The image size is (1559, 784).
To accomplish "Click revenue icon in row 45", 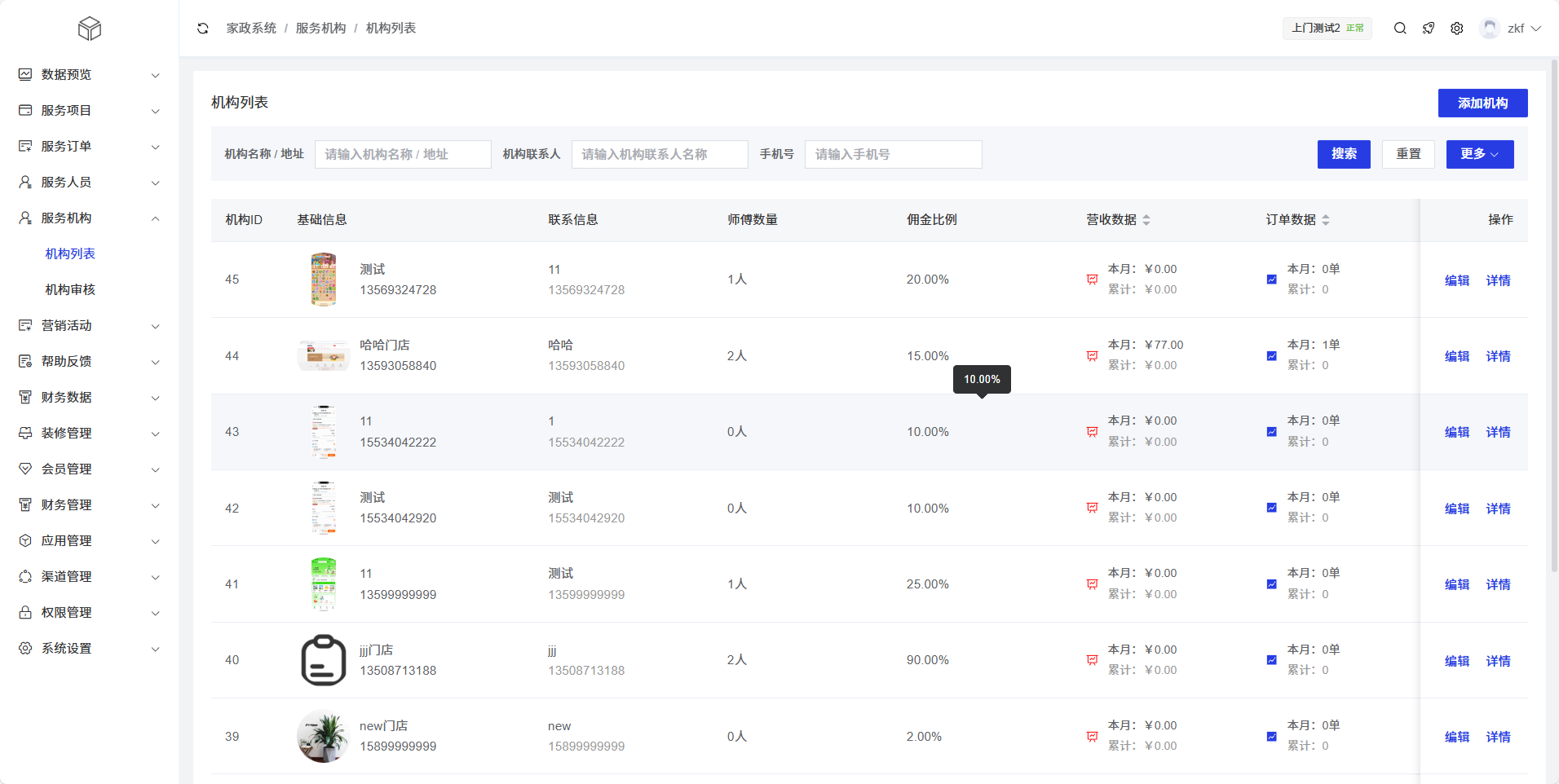I will 1092,280.
